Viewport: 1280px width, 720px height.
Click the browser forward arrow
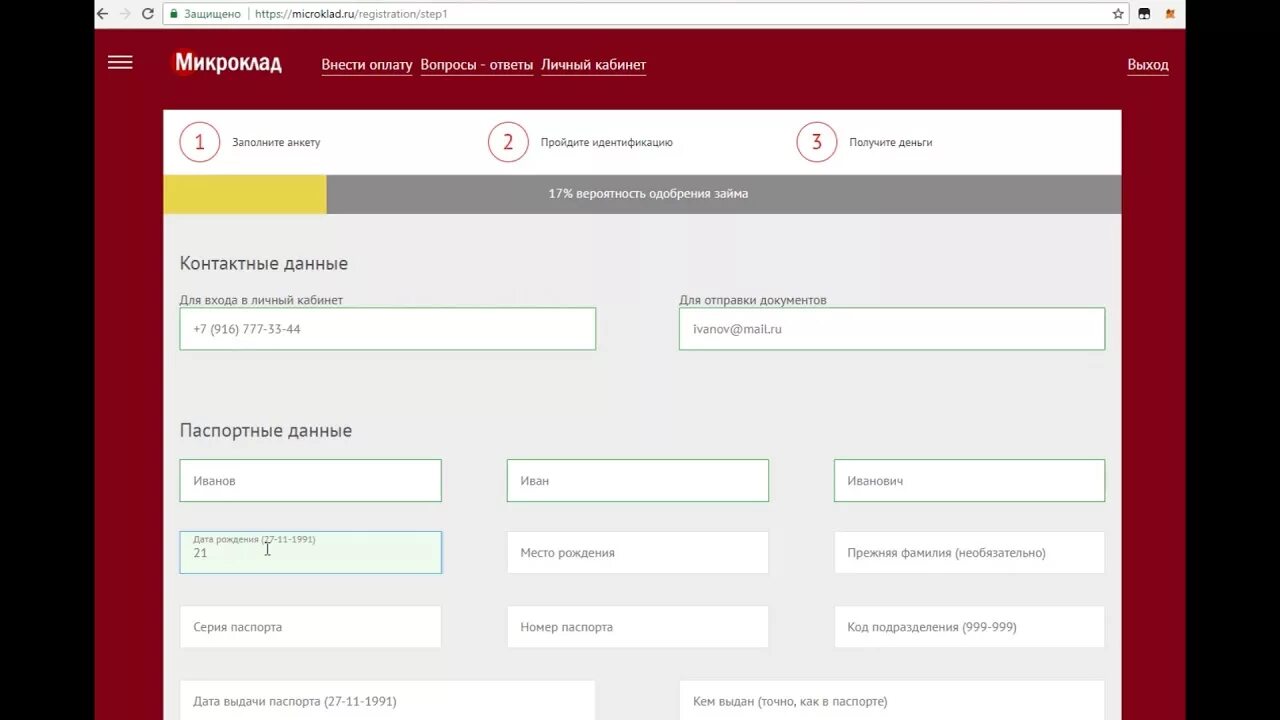(x=125, y=14)
